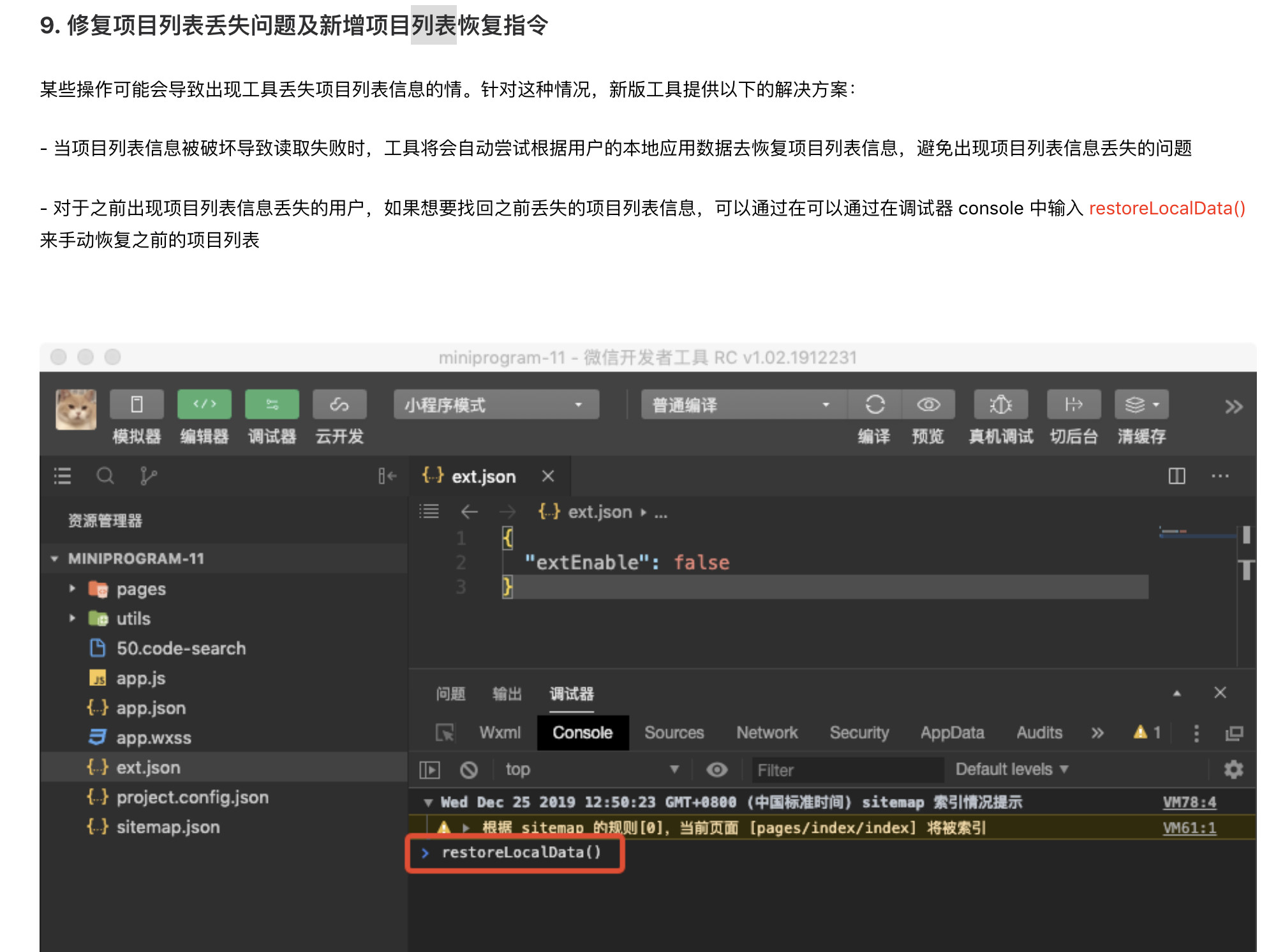The image size is (1276, 952).
Task: Click the clear console circle-slash icon
Action: click(x=469, y=770)
